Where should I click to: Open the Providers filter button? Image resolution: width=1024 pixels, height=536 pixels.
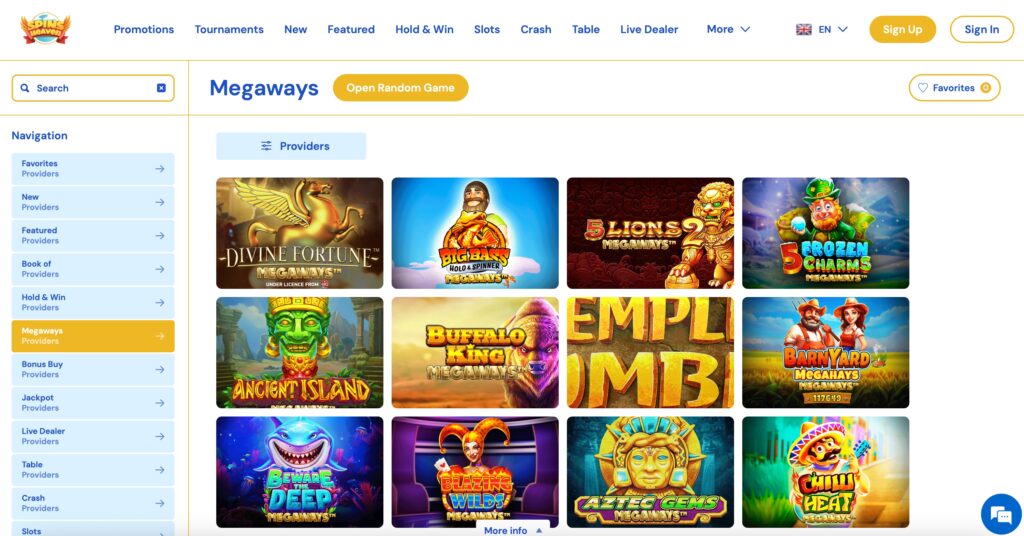pos(291,146)
